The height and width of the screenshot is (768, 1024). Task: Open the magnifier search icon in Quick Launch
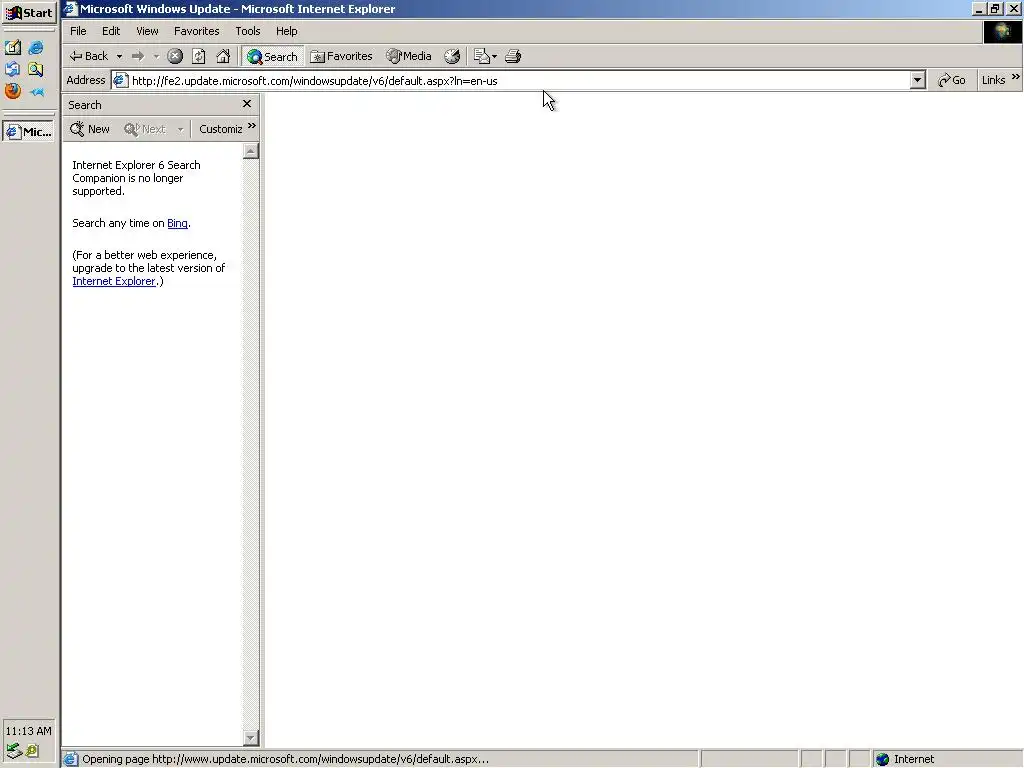click(36, 69)
